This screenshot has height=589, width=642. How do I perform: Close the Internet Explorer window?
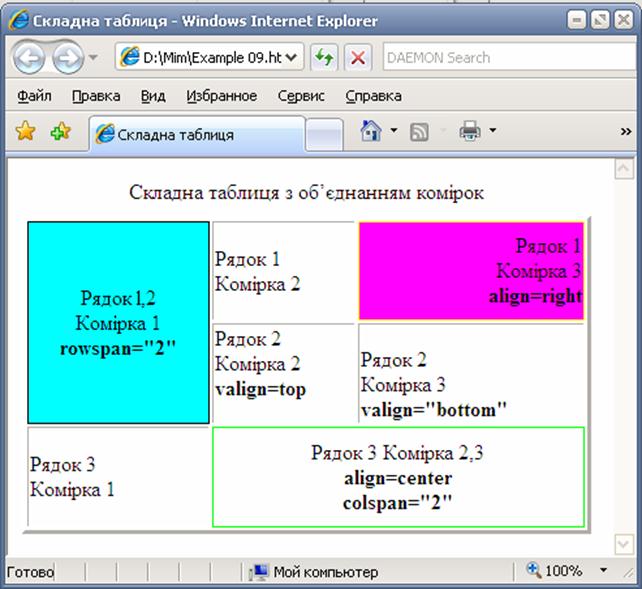(x=624, y=20)
